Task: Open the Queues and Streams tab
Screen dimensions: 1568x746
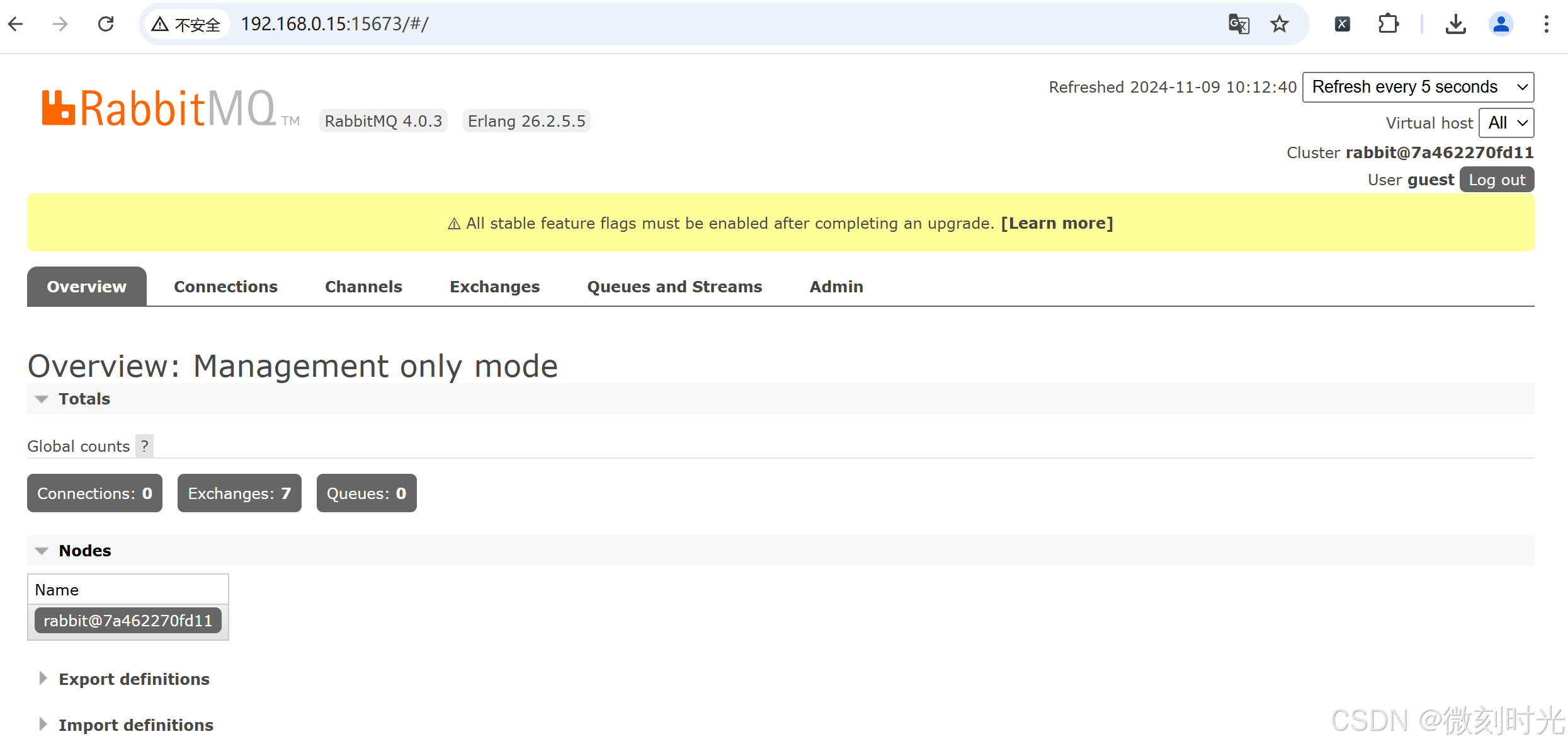Action: [674, 287]
